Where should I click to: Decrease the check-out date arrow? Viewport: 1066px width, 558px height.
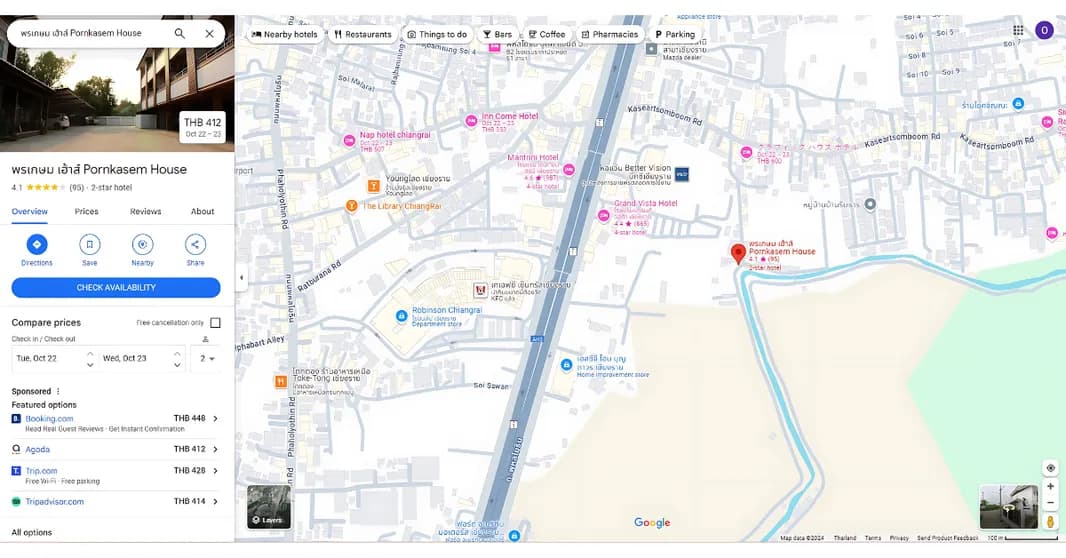[x=177, y=365]
